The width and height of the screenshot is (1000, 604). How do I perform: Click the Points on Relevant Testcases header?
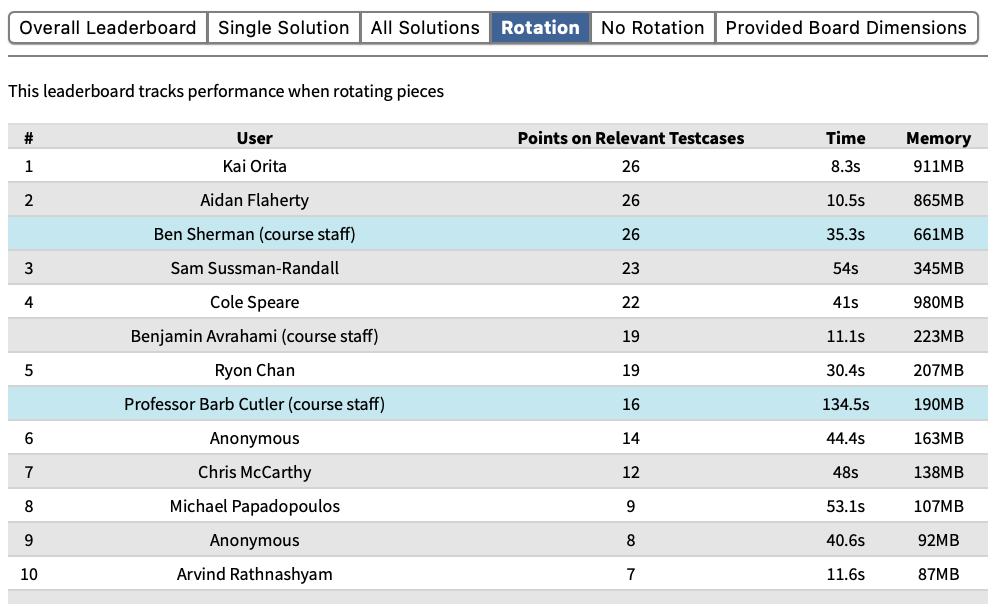tap(630, 138)
